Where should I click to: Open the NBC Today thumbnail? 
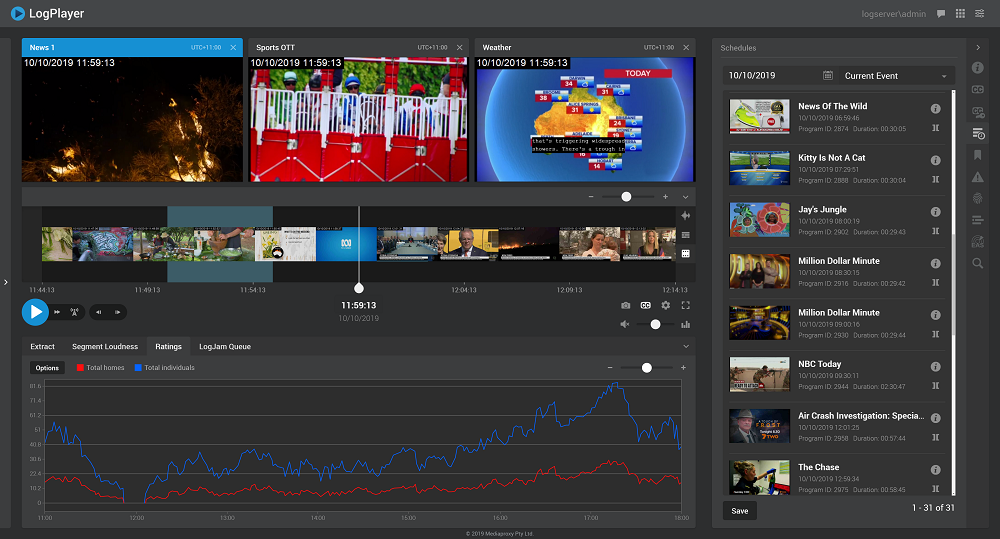[760, 374]
